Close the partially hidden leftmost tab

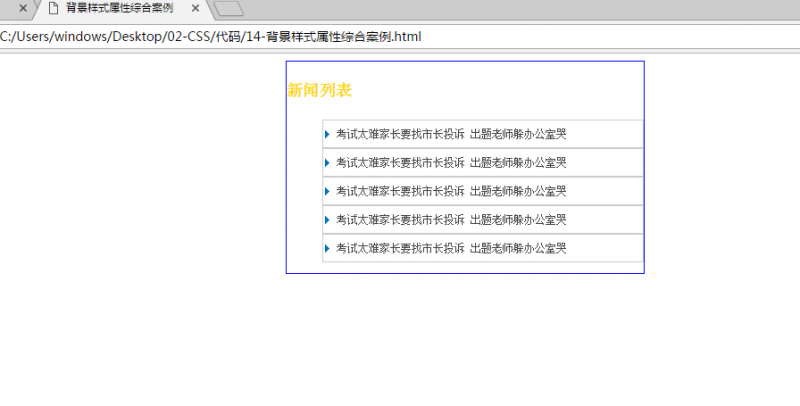(23, 8)
